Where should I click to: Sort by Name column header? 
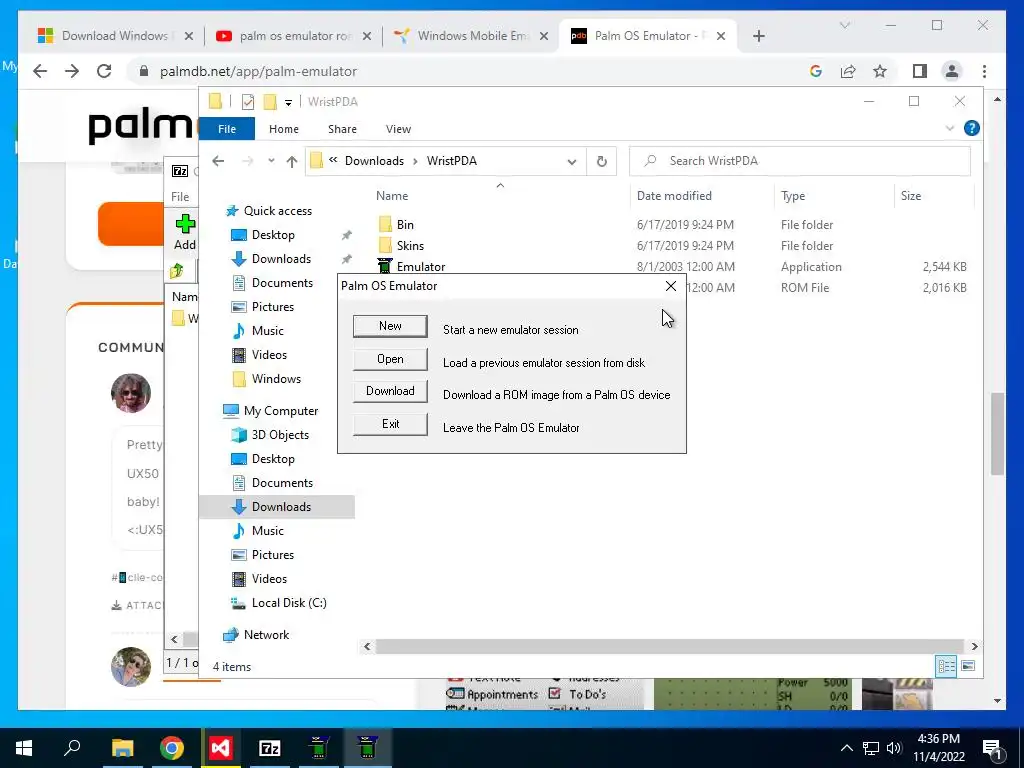click(x=392, y=196)
